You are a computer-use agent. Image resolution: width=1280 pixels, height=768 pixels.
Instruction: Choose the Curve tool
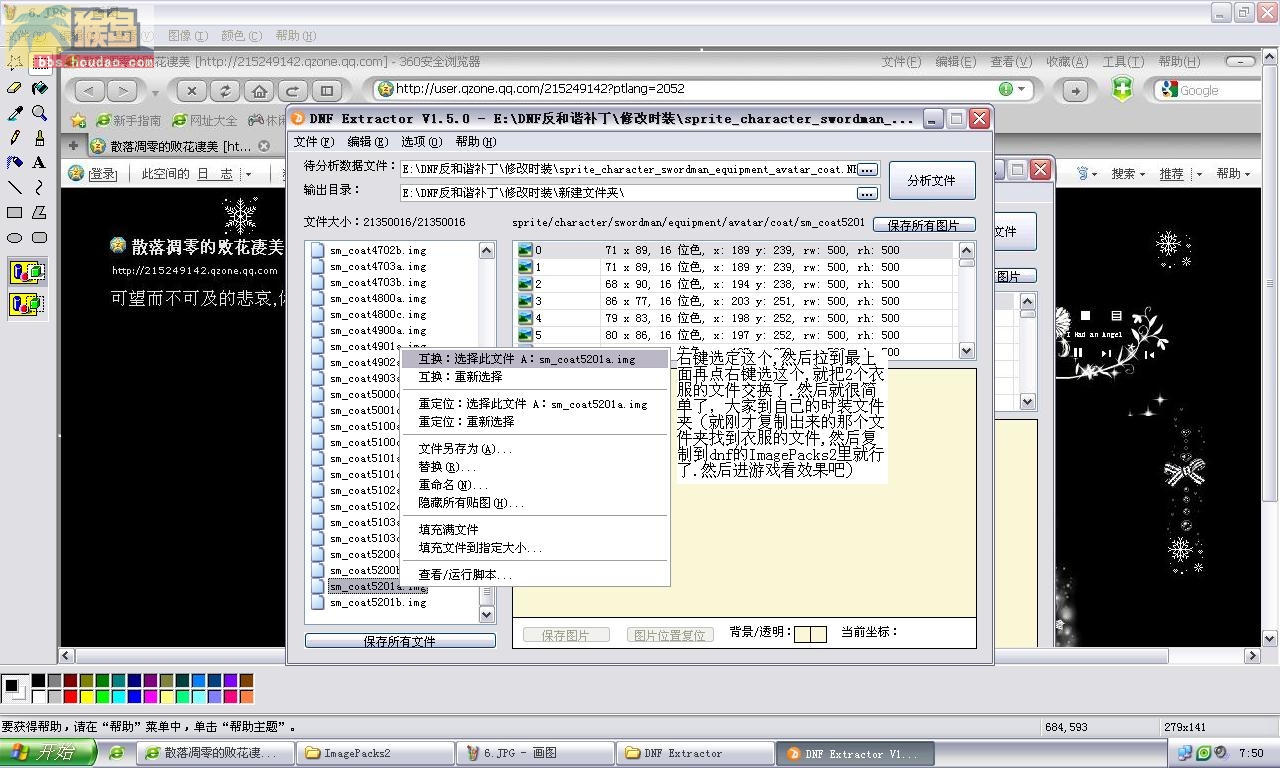click(x=40, y=188)
